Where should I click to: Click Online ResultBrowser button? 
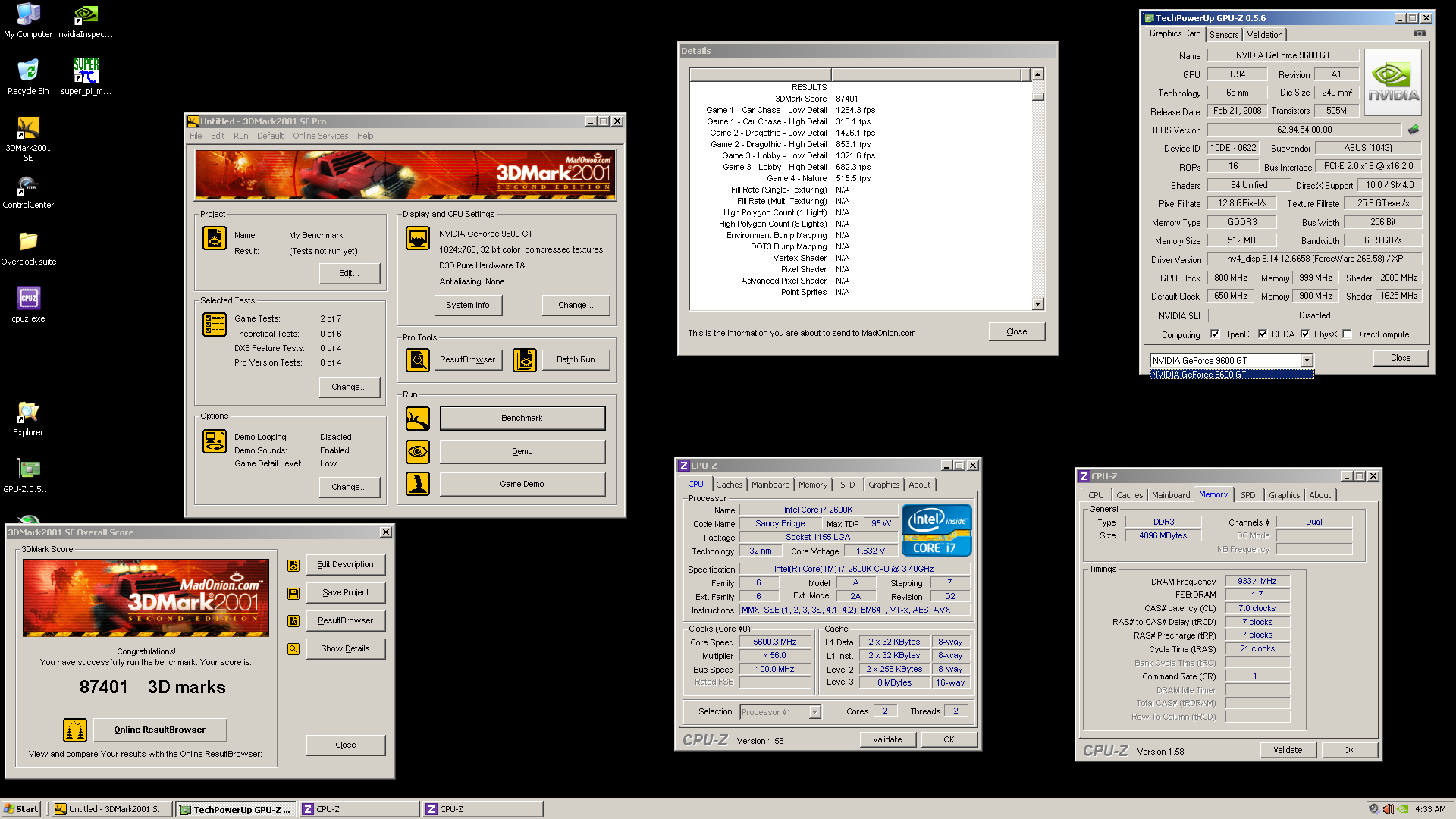160,730
